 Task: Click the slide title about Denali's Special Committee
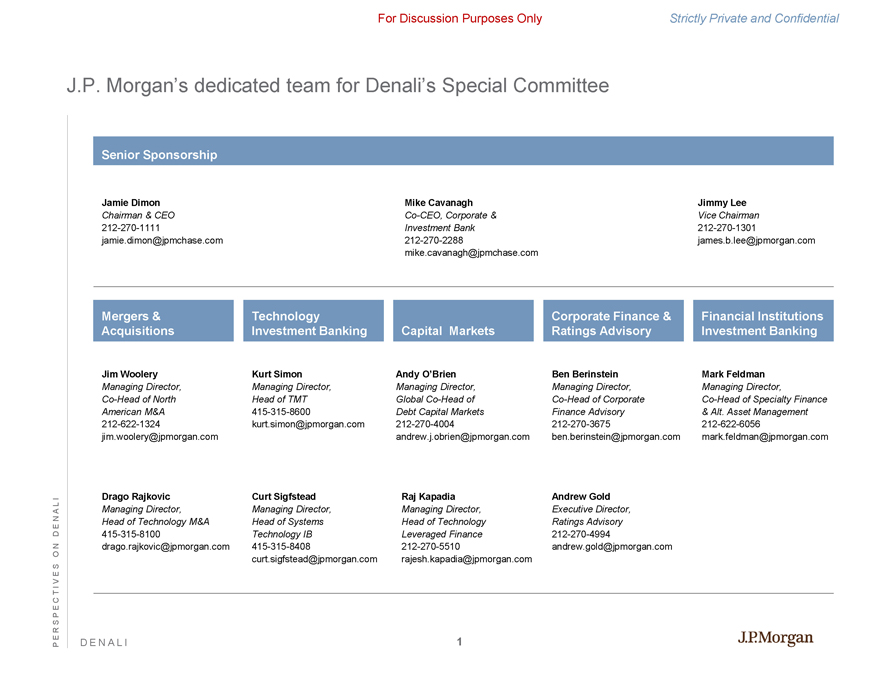(337, 86)
